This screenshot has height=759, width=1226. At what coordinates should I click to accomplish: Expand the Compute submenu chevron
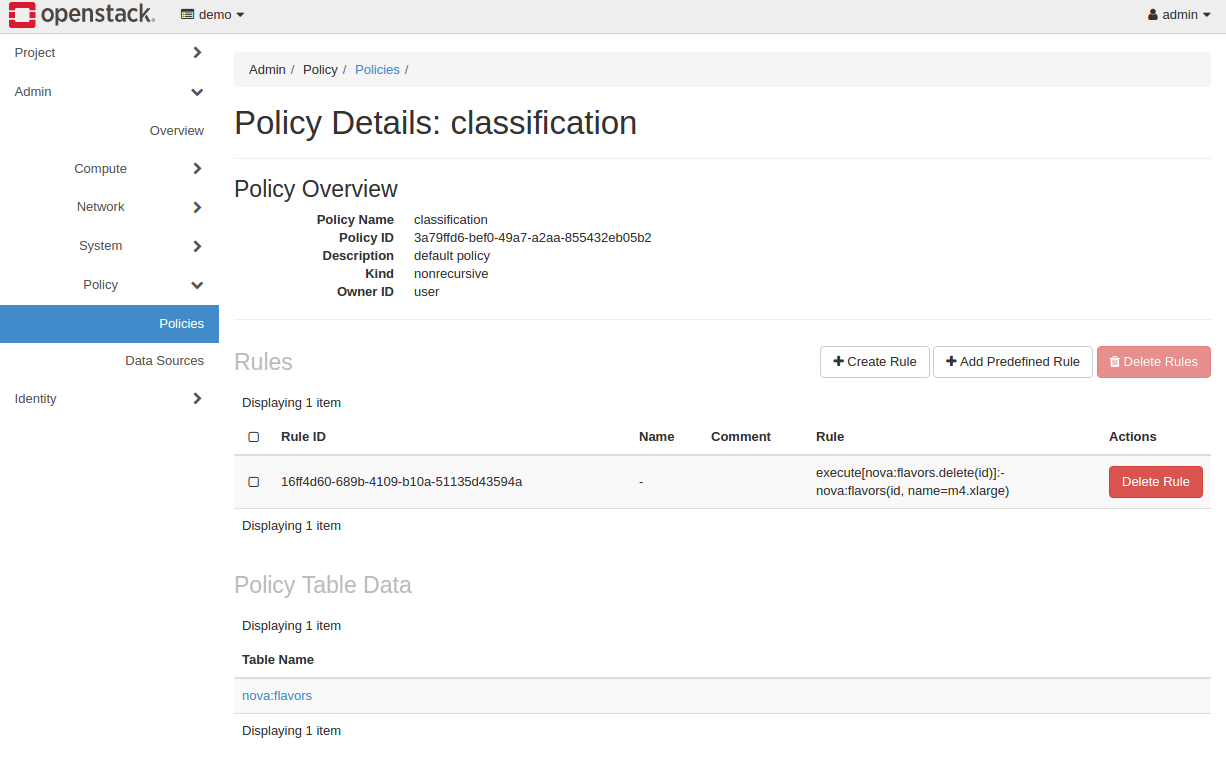coord(197,169)
